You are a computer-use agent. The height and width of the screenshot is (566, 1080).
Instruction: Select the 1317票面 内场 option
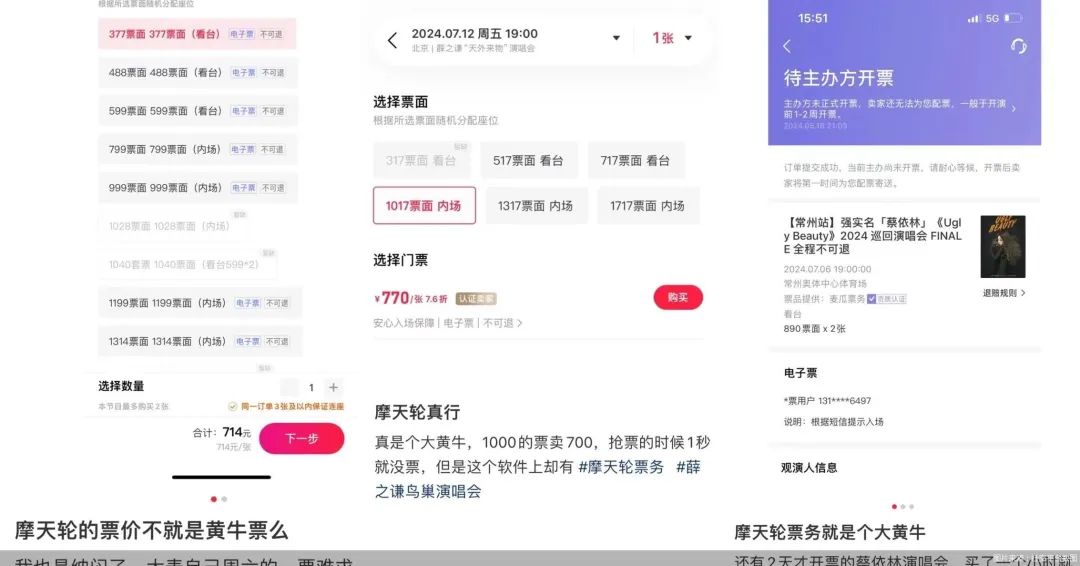[x=536, y=206]
